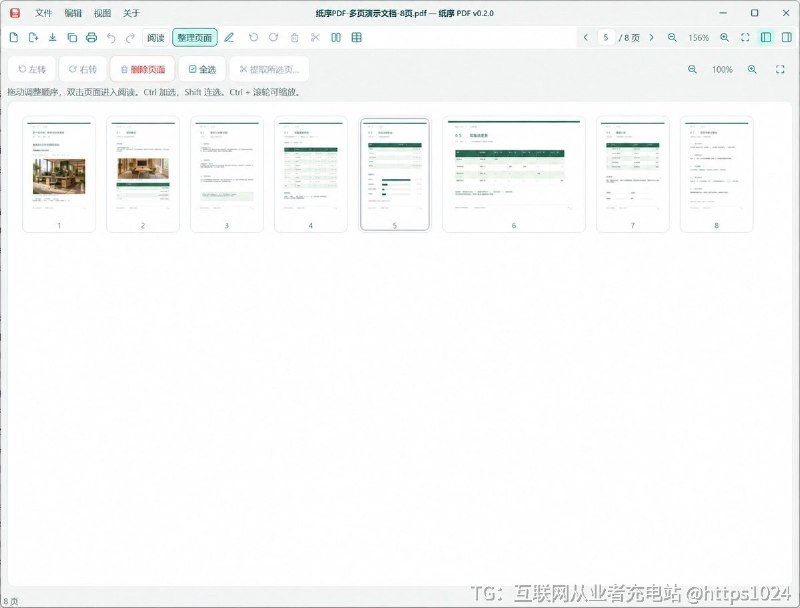The height and width of the screenshot is (608, 800).
Task: Select page 4 thumbnail
Action: click(311, 174)
